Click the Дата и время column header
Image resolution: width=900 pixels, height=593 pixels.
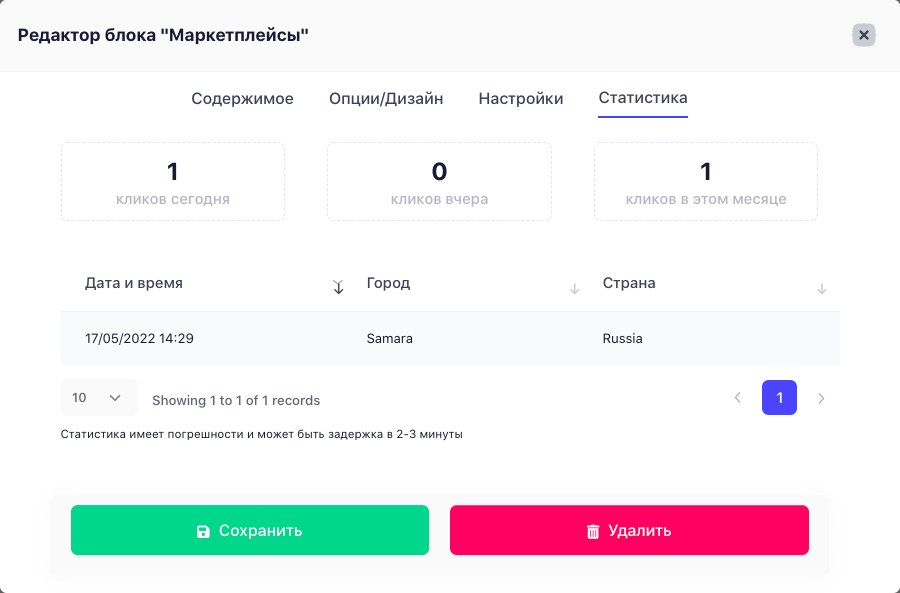(x=134, y=283)
